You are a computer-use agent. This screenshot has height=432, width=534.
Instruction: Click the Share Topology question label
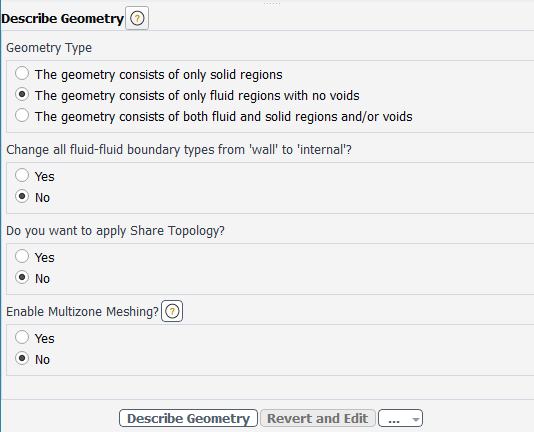point(115,231)
